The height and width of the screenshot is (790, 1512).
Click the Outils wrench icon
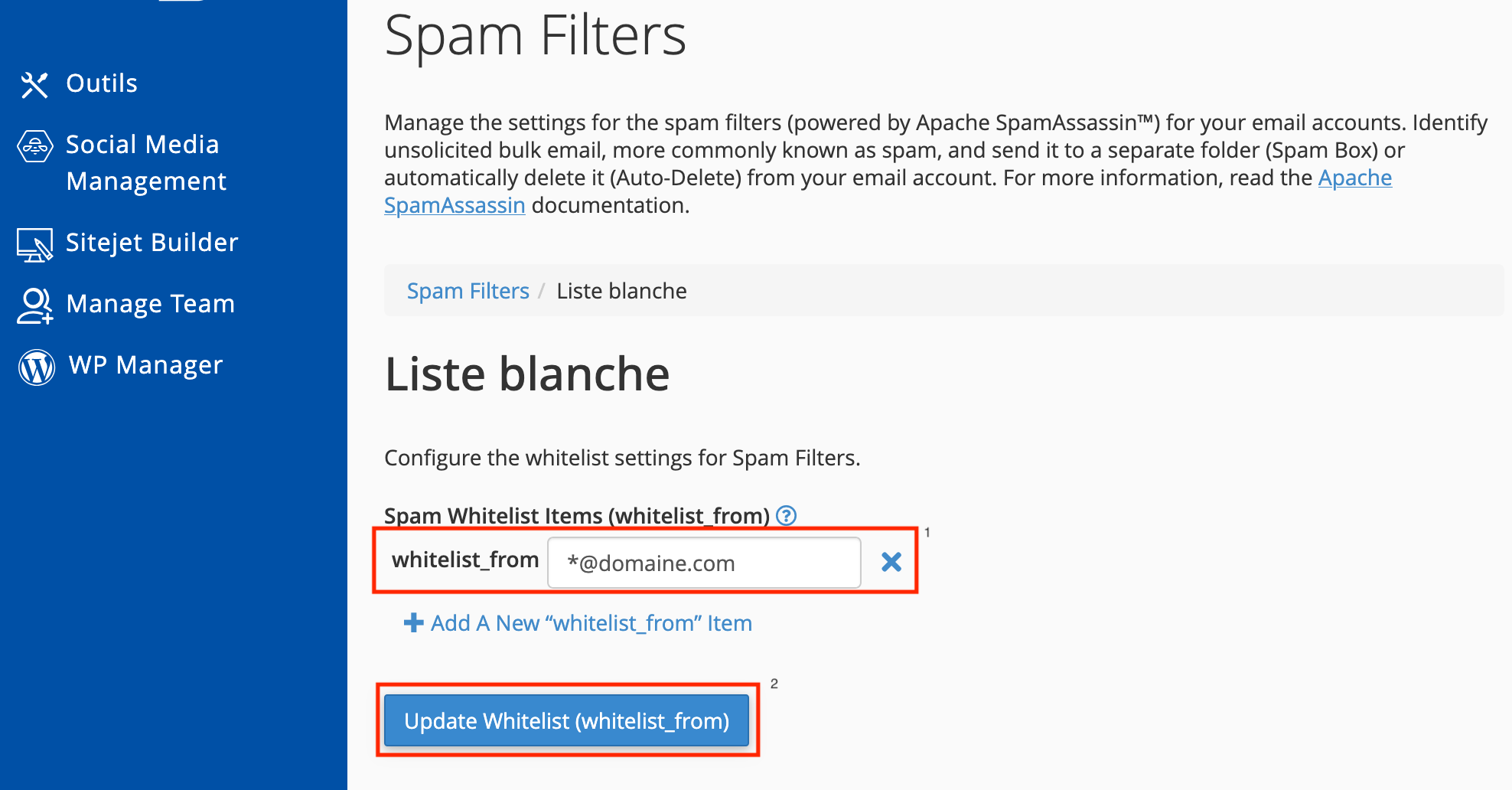(x=34, y=84)
